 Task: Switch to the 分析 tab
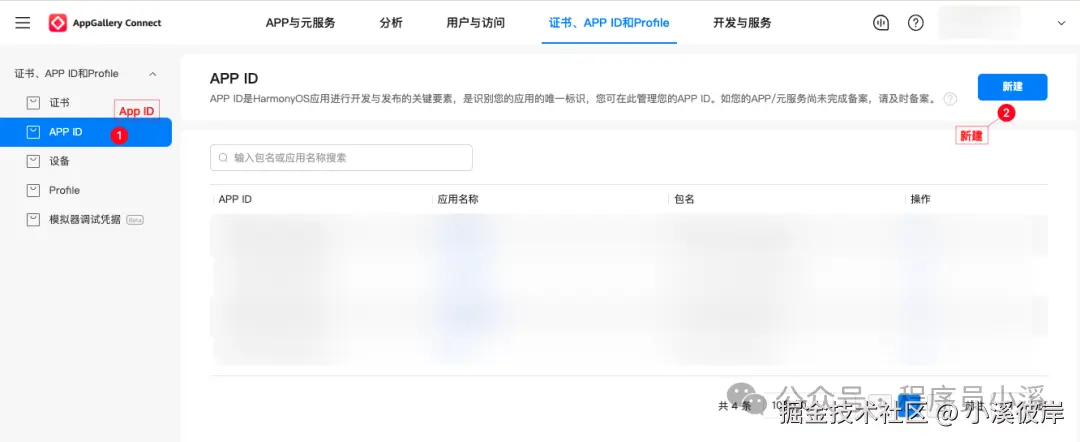pyautogui.click(x=391, y=23)
